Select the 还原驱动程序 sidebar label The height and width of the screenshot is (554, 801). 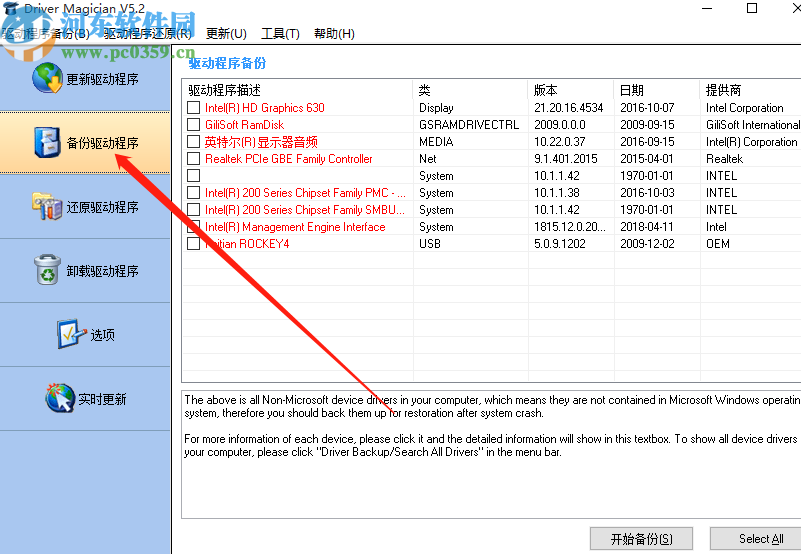[103, 207]
